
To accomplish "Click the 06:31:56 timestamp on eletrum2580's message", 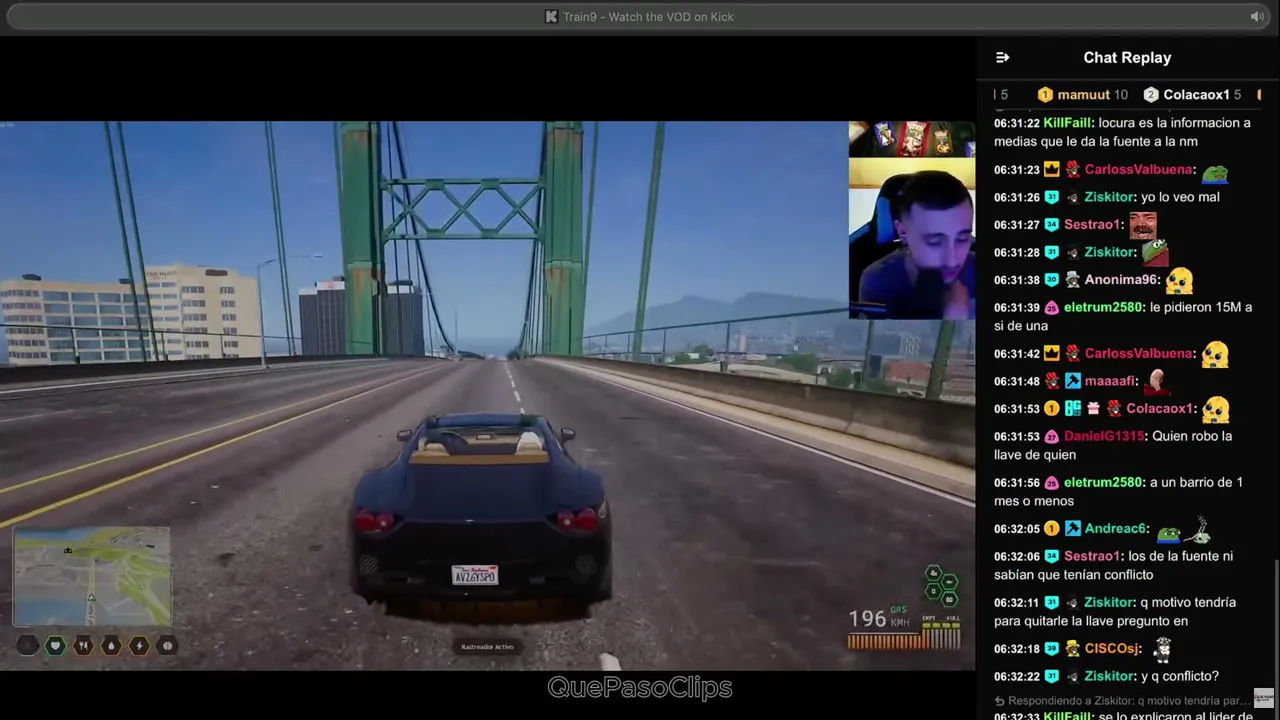I will click(x=1017, y=483).
